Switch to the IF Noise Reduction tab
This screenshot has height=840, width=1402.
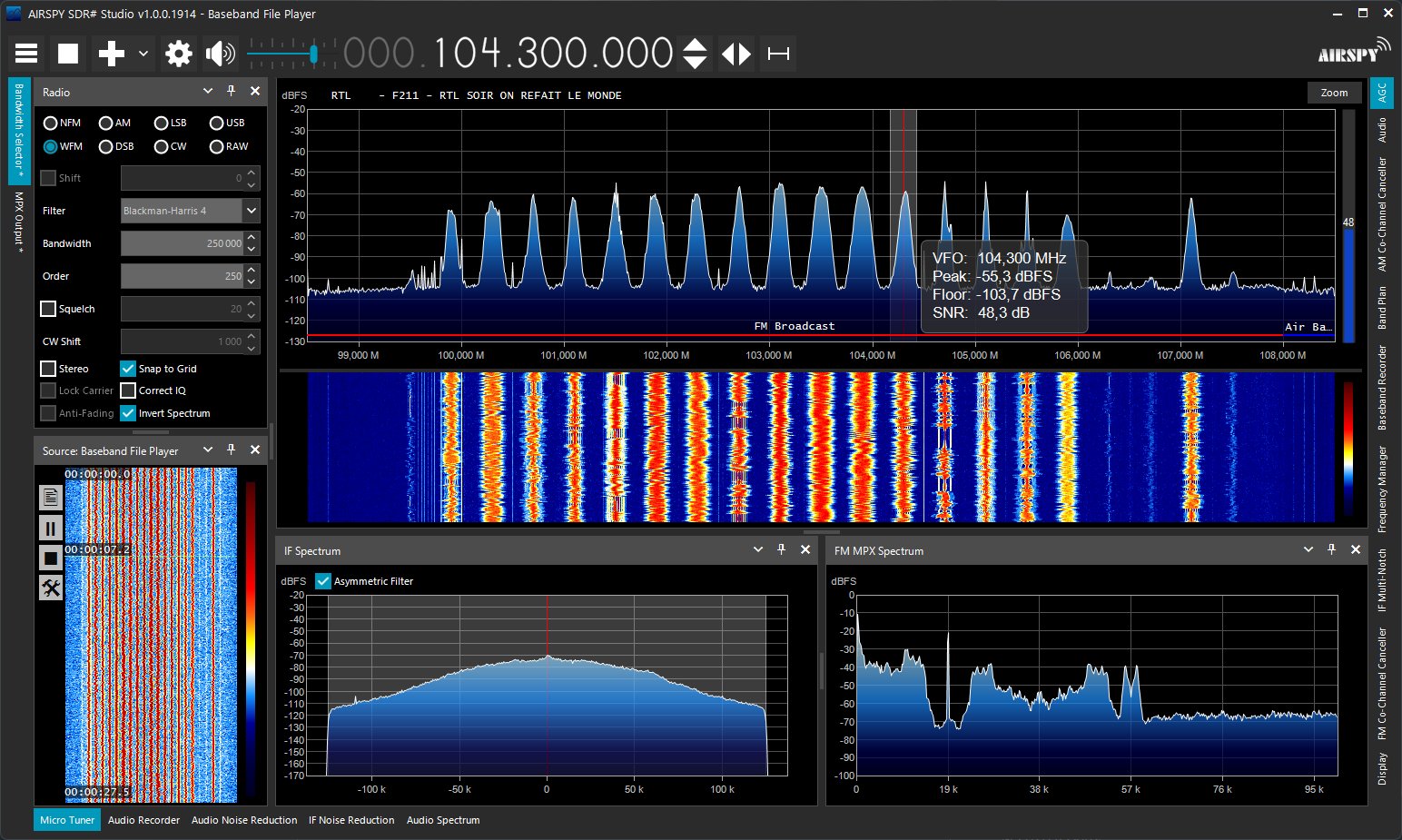[351, 820]
